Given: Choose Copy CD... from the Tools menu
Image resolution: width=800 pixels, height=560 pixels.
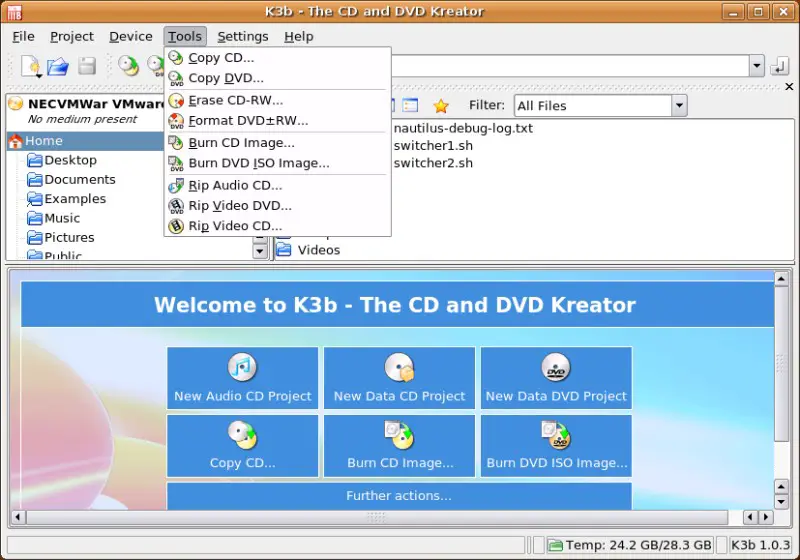Looking at the screenshot, I should 277,58.
